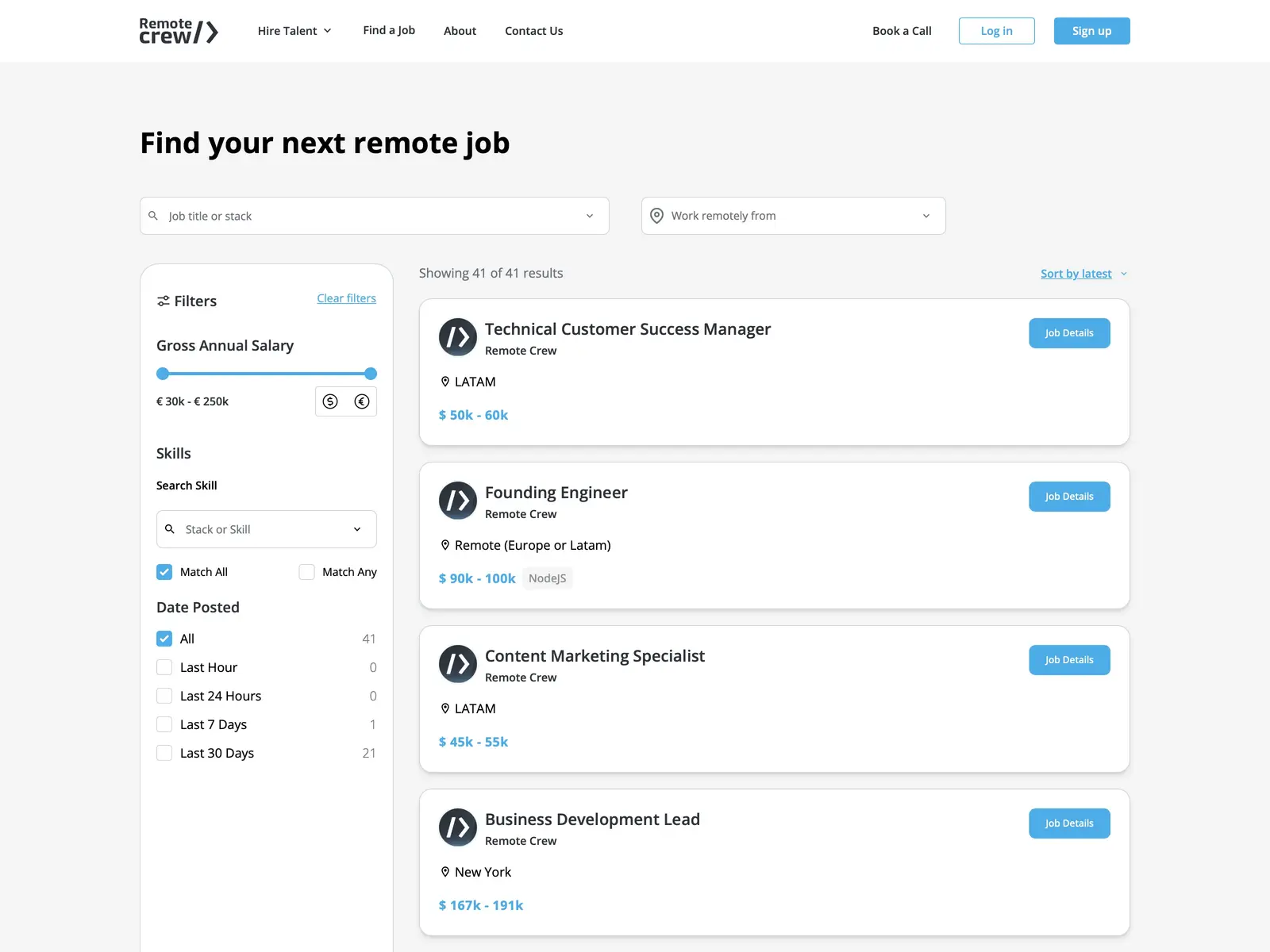
Task: Check the Last 30 Days filter
Action: coord(164,753)
